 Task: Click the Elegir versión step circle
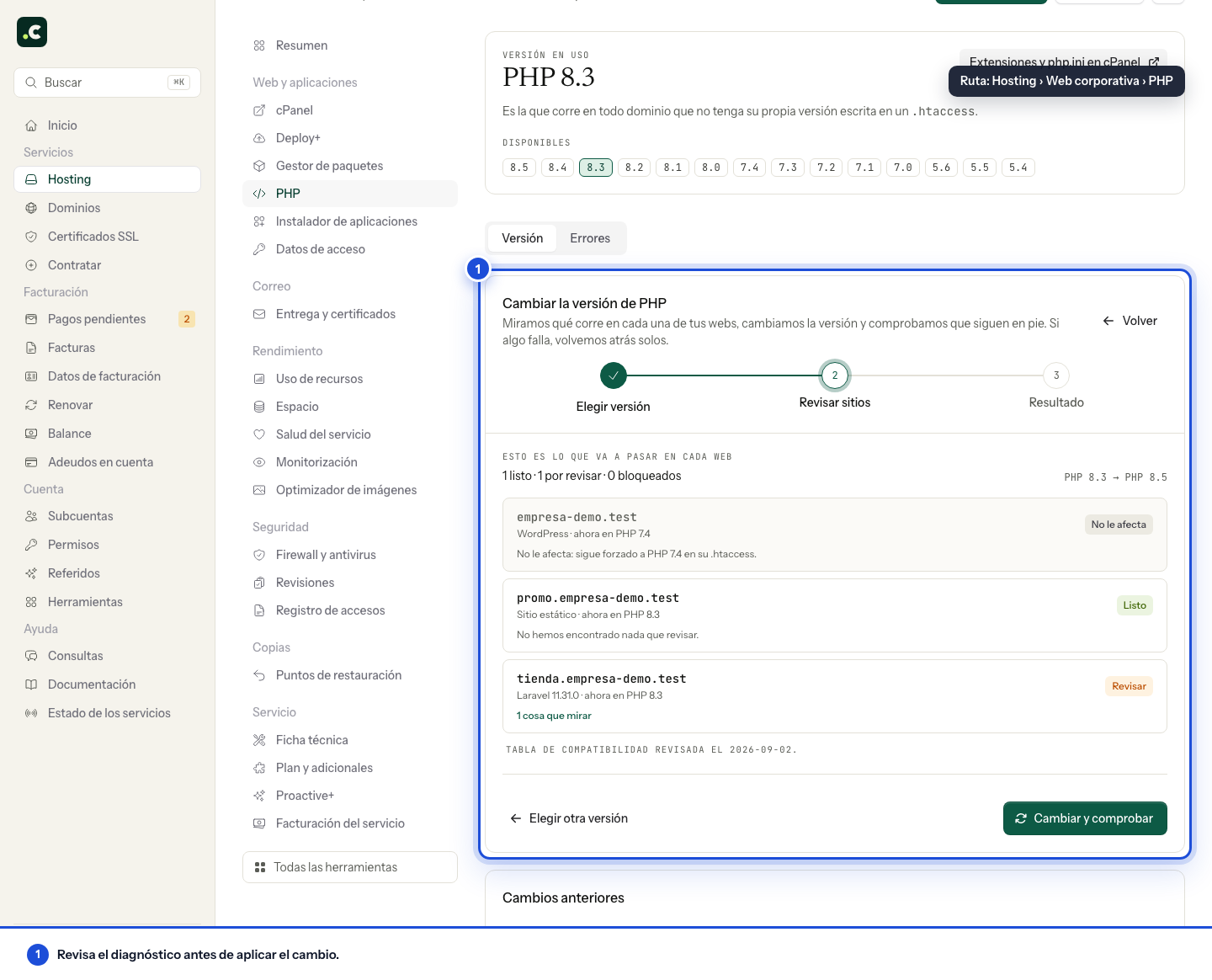click(x=614, y=375)
